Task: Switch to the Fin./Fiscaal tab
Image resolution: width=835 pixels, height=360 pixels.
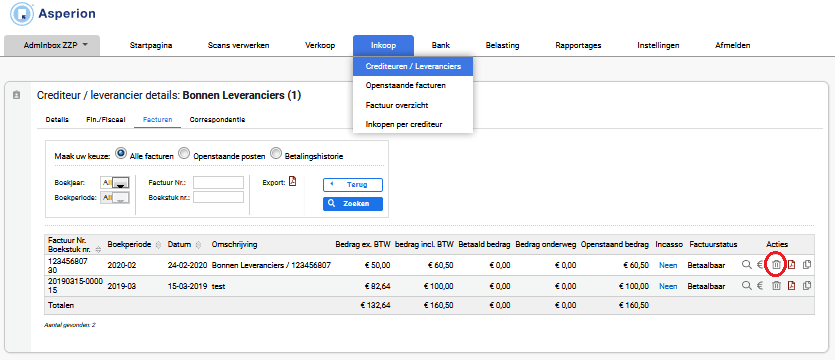Action: [105, 120]
